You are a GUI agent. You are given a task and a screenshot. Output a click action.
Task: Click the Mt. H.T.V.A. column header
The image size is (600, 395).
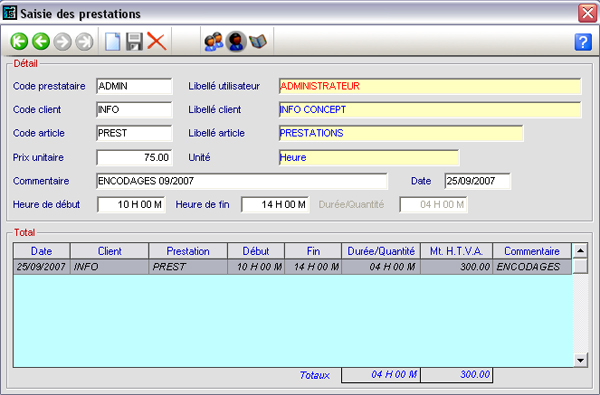point(457,251)
